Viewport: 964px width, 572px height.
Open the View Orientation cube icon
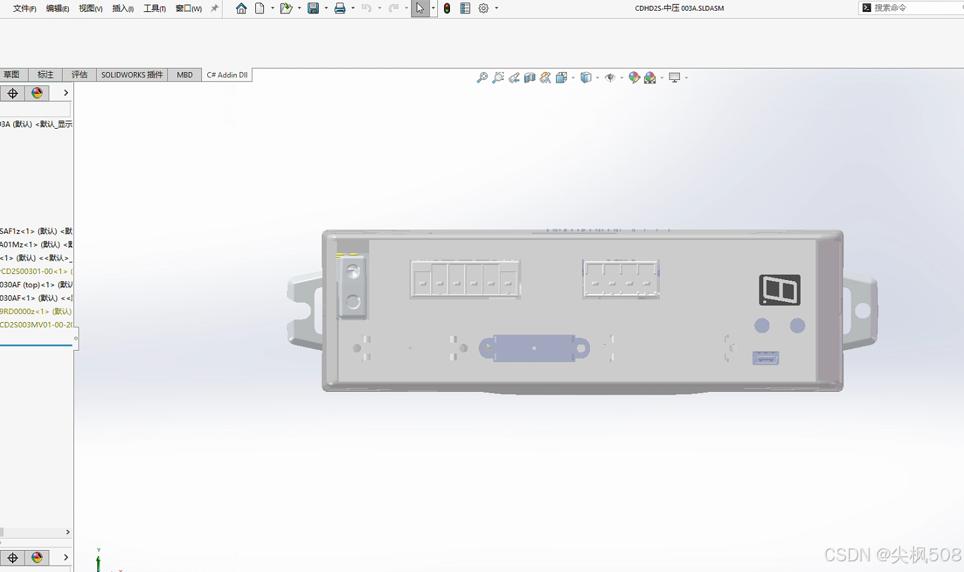click(x=561, y=77)
